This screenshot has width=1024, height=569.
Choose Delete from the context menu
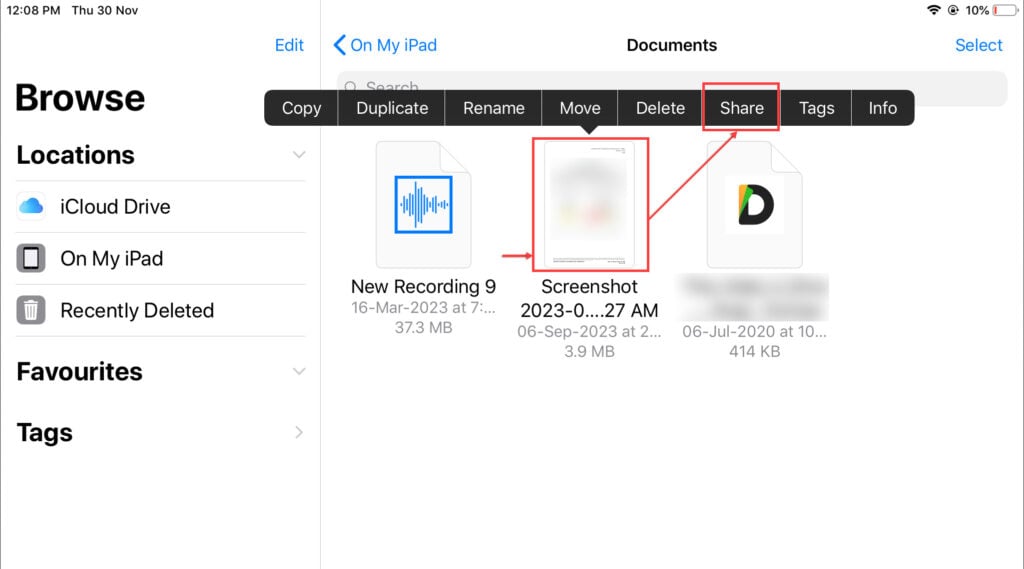point(660,108)
